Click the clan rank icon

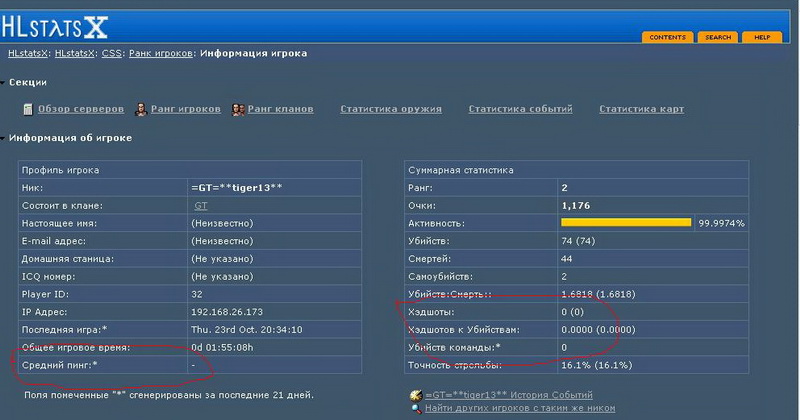coord(239,109)
